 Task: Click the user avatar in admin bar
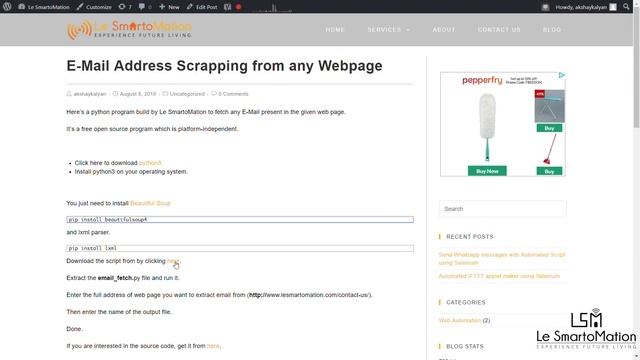click(x=613, y=7)
